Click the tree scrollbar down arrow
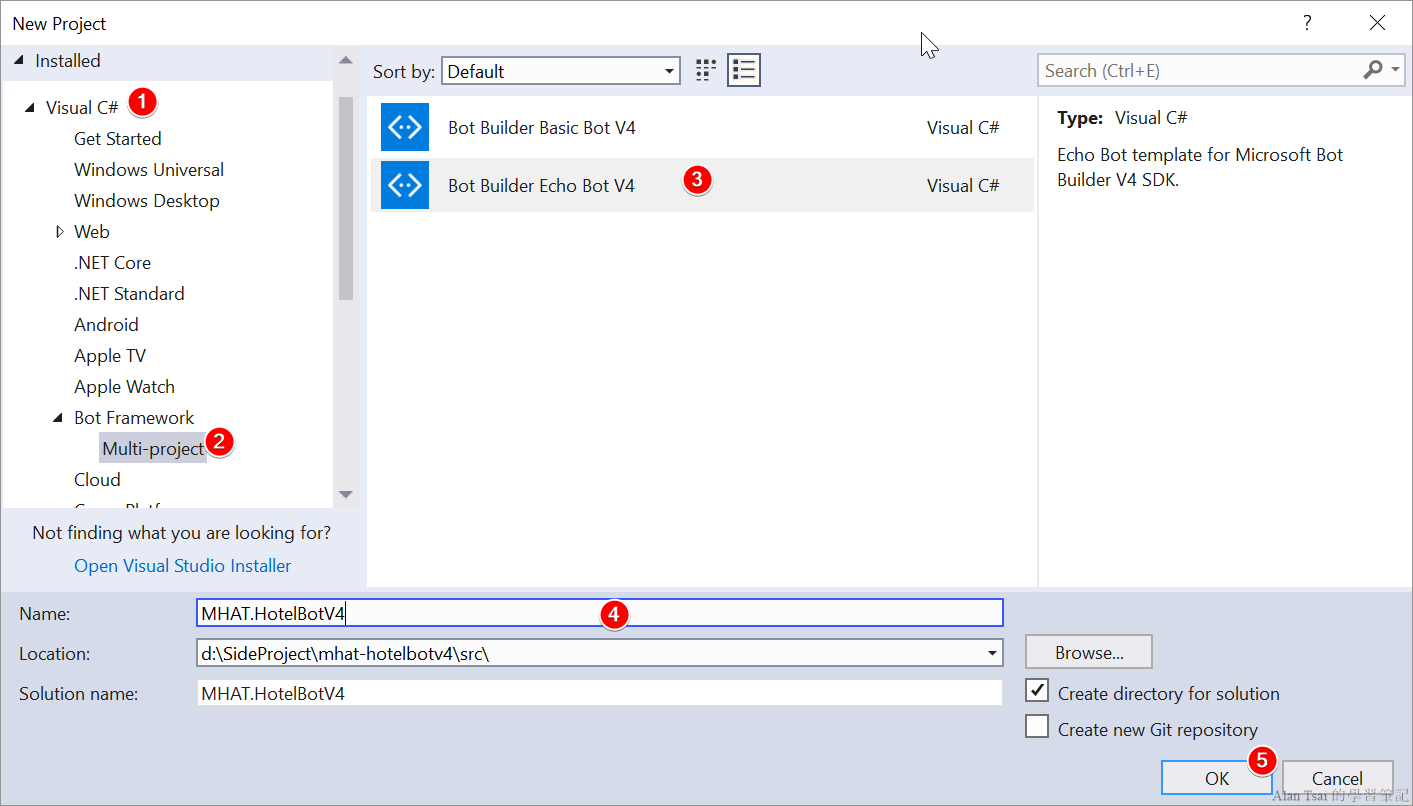 [346, 495]
